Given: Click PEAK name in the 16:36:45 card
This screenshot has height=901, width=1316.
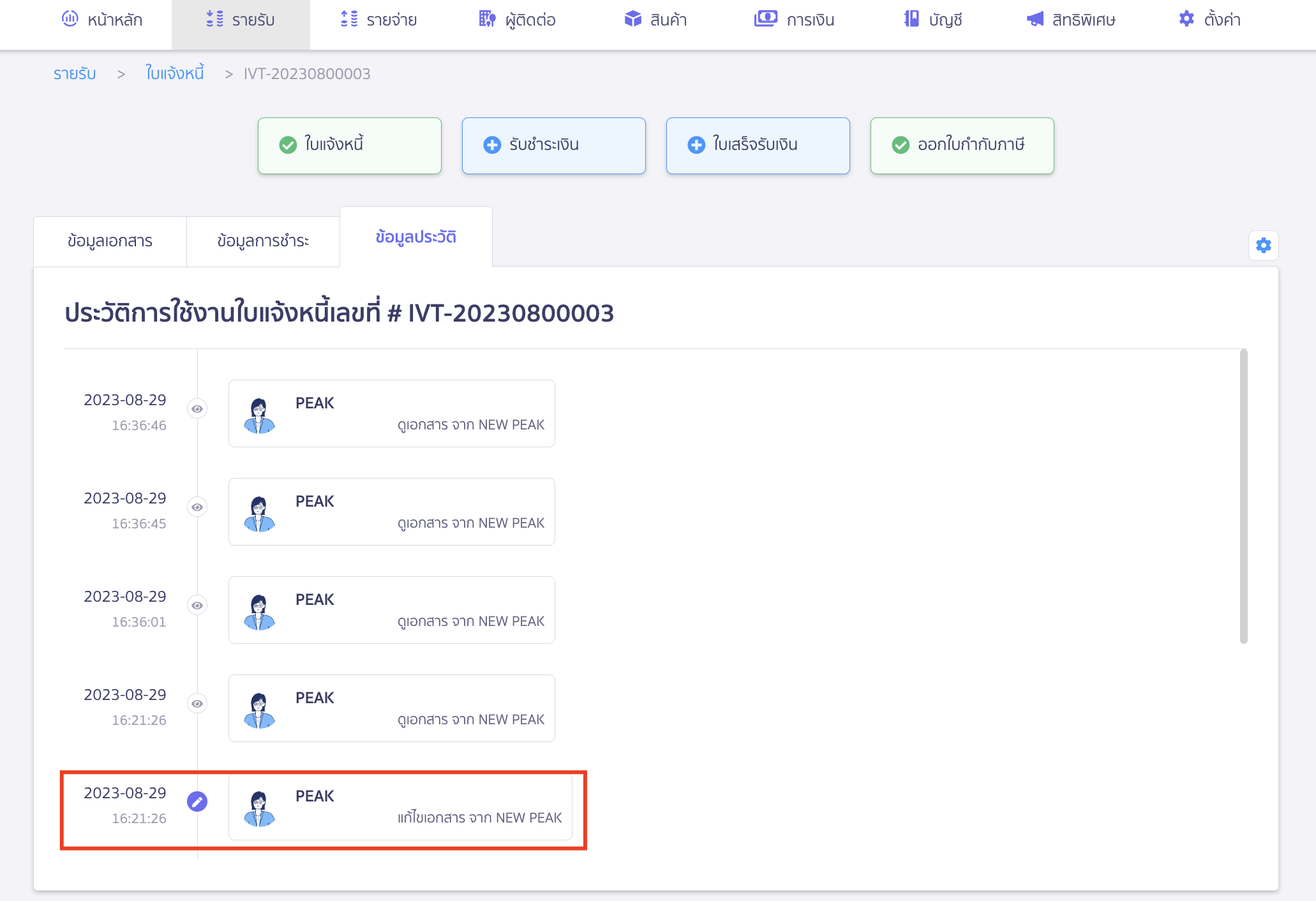Looking at the screenshot, I should [x=315, y=502].
